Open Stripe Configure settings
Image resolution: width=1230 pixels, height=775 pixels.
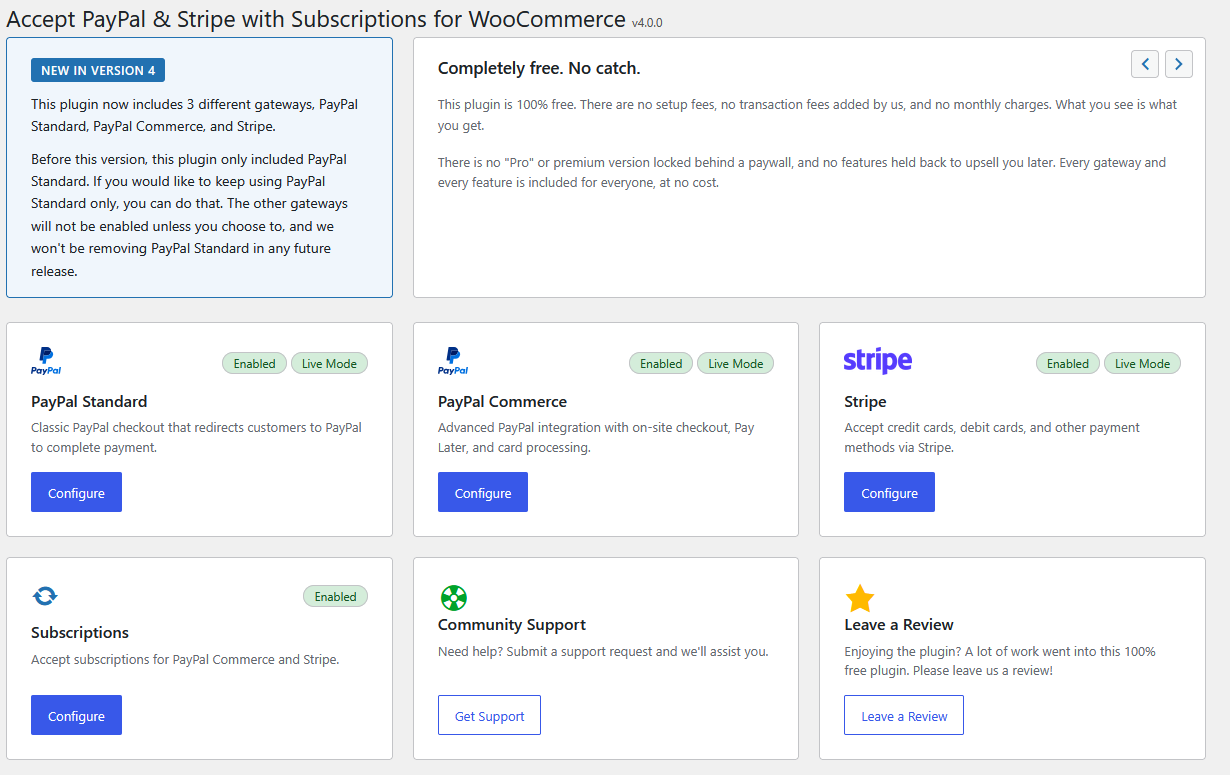[x=889, y=493]
